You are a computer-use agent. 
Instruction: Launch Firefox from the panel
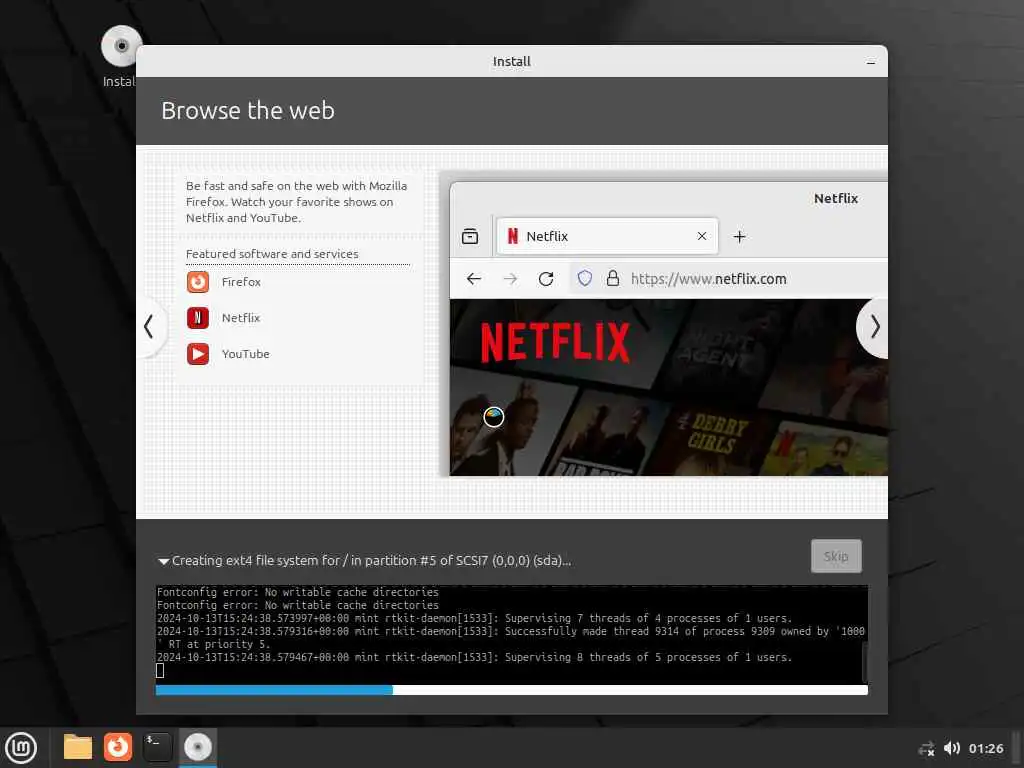click(118, 747)
